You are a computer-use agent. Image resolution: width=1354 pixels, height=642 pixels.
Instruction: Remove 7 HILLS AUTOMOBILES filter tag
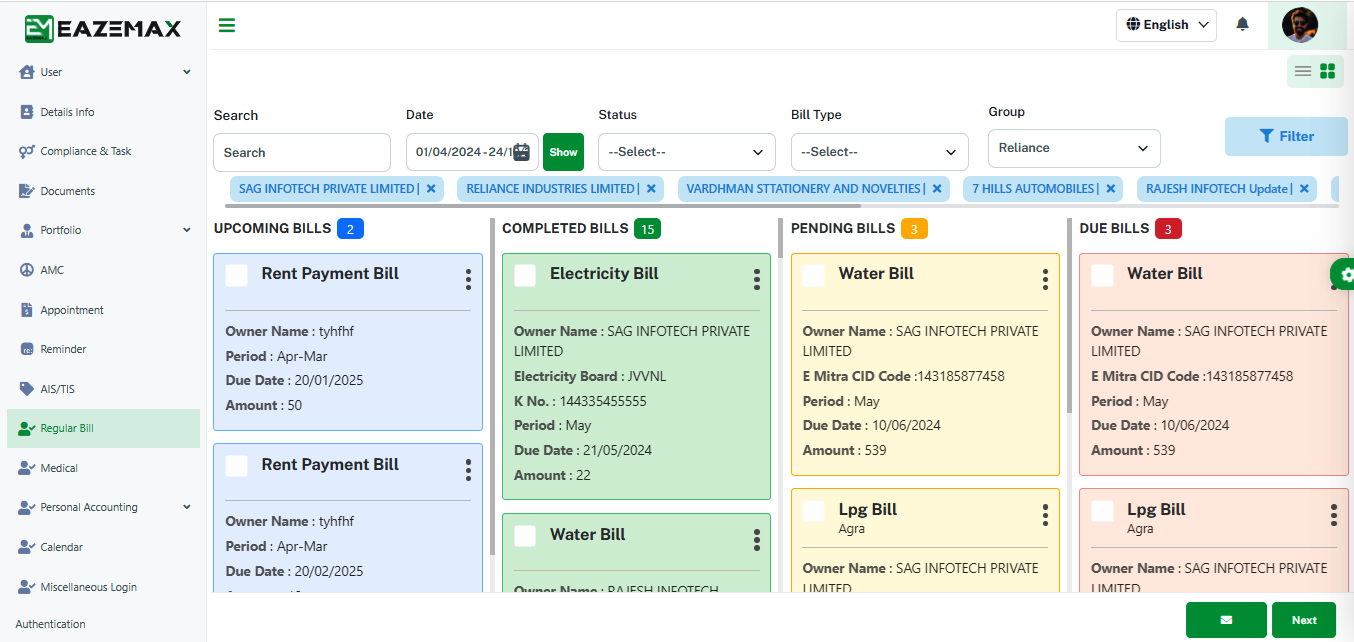click(x=1111, y=188)
